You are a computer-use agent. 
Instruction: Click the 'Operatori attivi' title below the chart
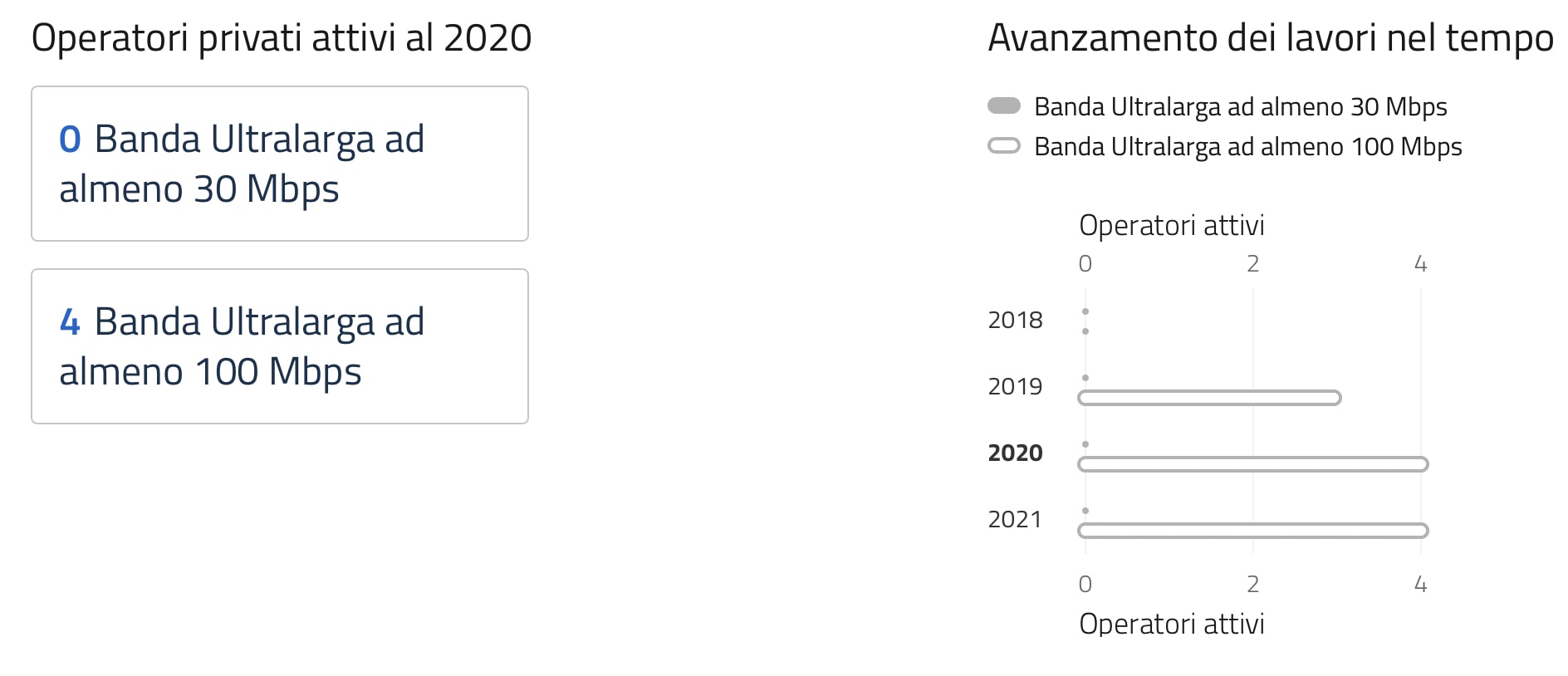[1171, 624]
